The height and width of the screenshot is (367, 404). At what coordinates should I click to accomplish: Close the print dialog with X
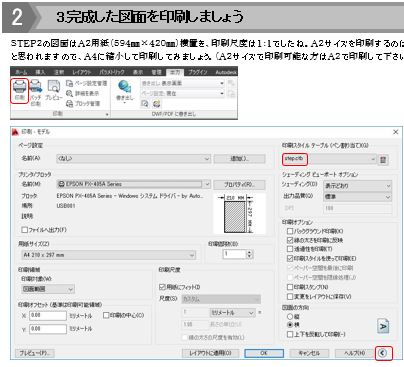coord(396,132)
